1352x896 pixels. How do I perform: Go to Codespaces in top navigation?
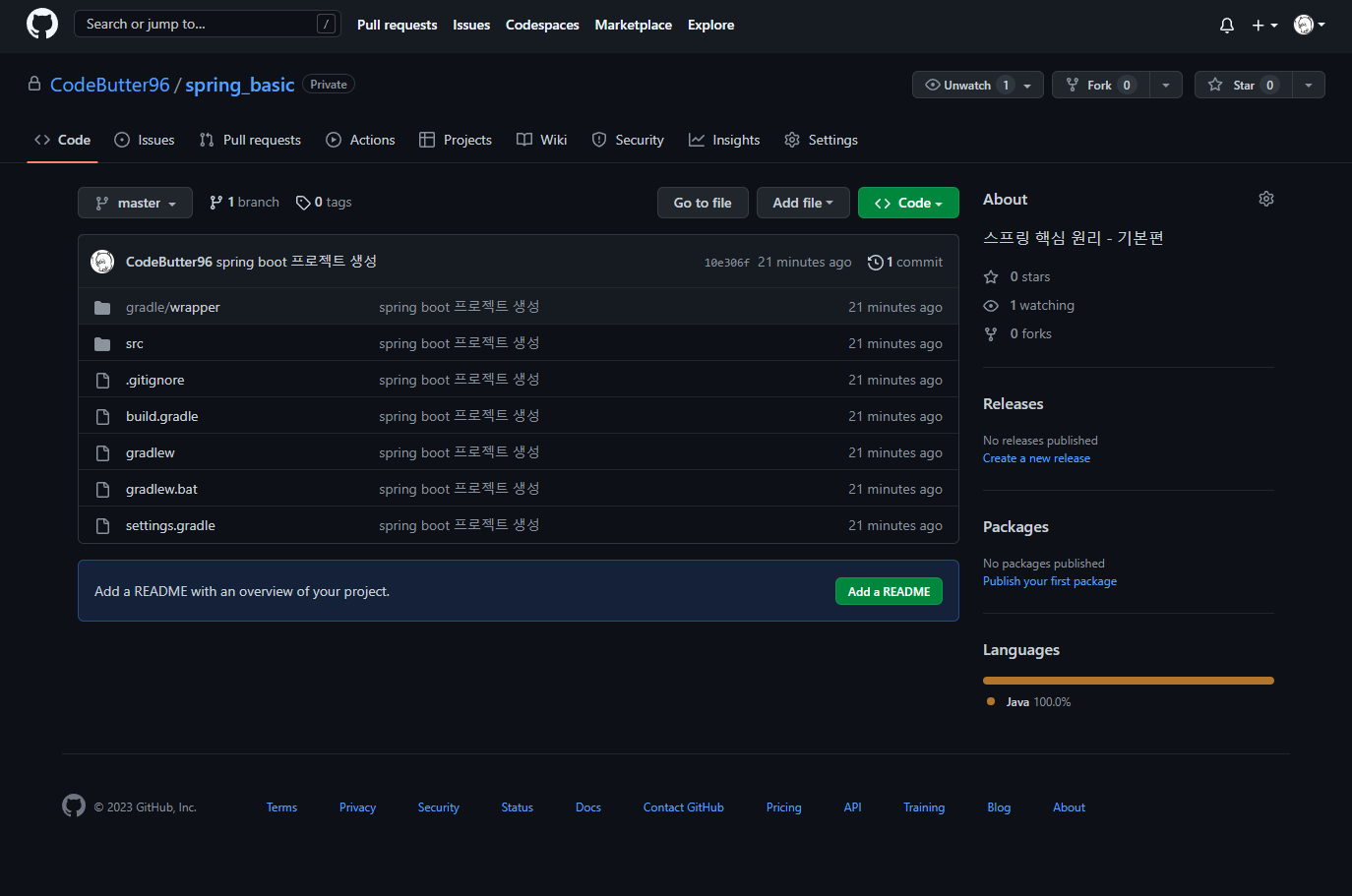tap(542, 25)
